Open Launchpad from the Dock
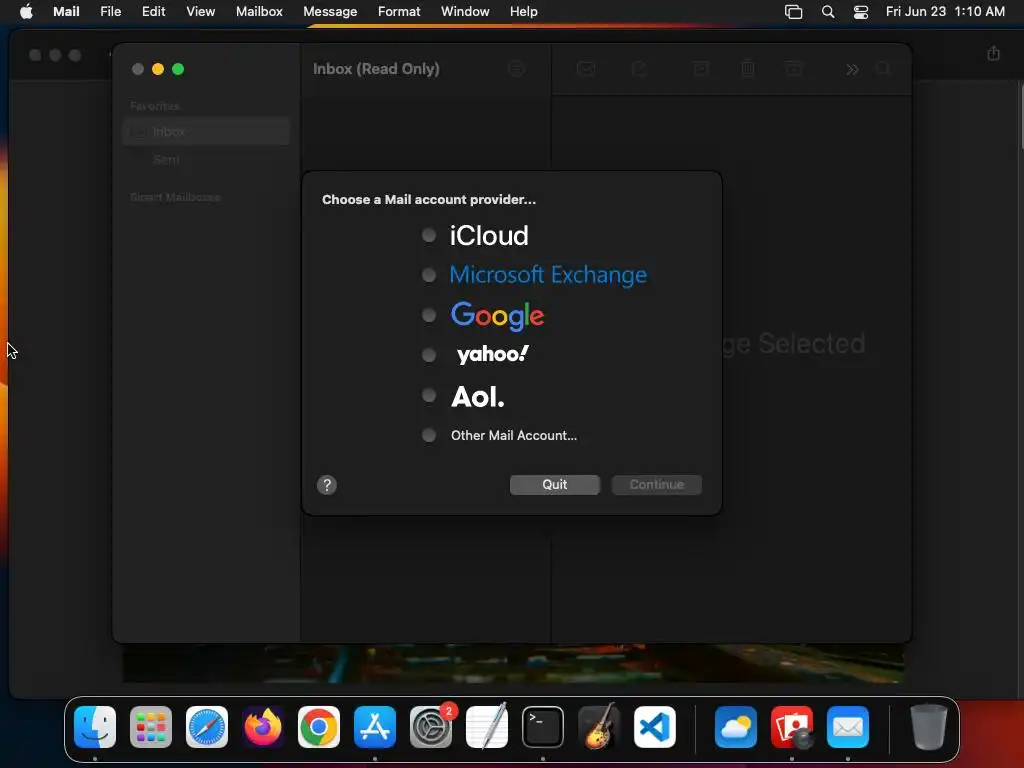Screen dimensions: 1024x768 pyautogui.click(x=151, y=727)
